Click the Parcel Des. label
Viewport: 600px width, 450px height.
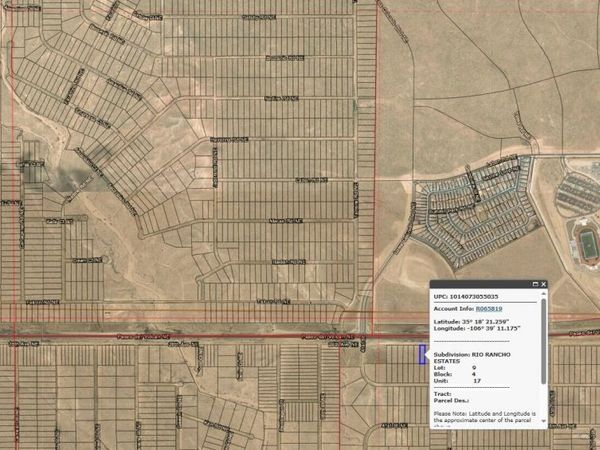[452, 401]
